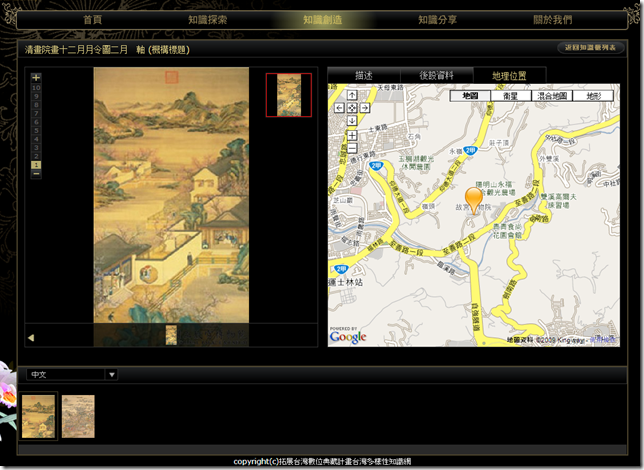Pan the map up with arrow
The width and height of the screenshot is (644, 470).
pyautogui.click(x=352, y=95)
